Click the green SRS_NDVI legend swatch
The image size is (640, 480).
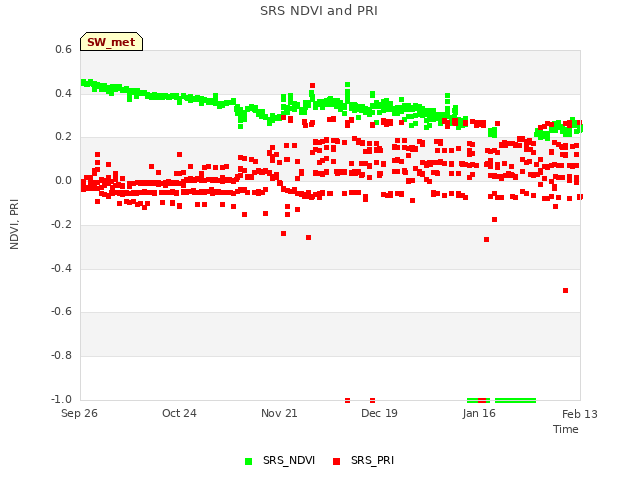(x=248, y=461)
